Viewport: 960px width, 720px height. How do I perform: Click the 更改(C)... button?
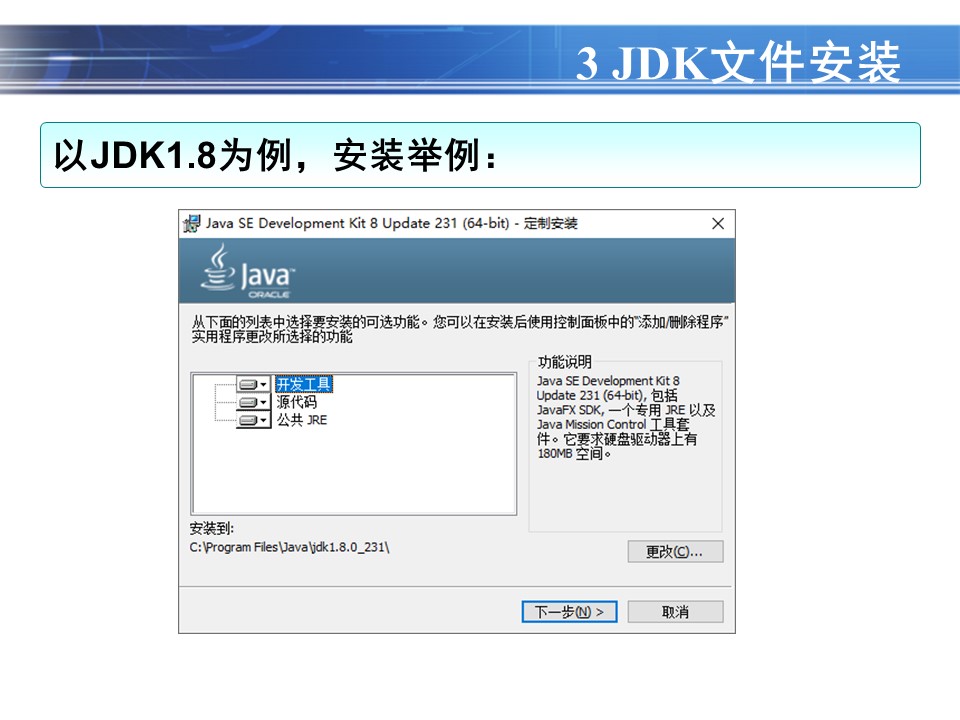675,551
